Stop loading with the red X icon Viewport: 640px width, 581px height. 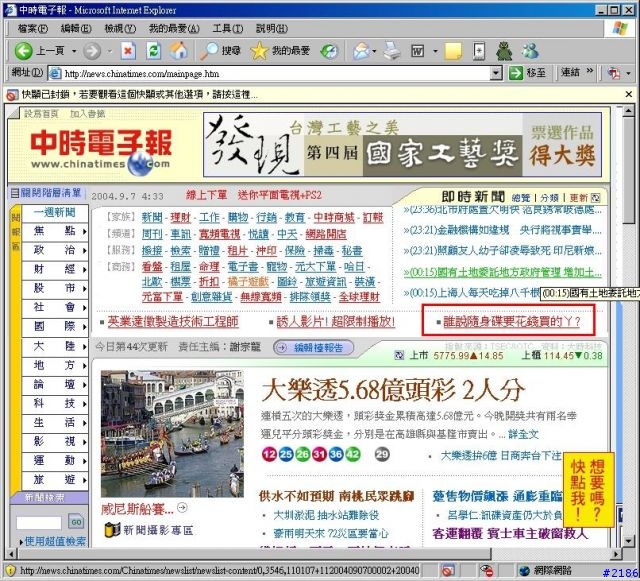pos(128,51)
